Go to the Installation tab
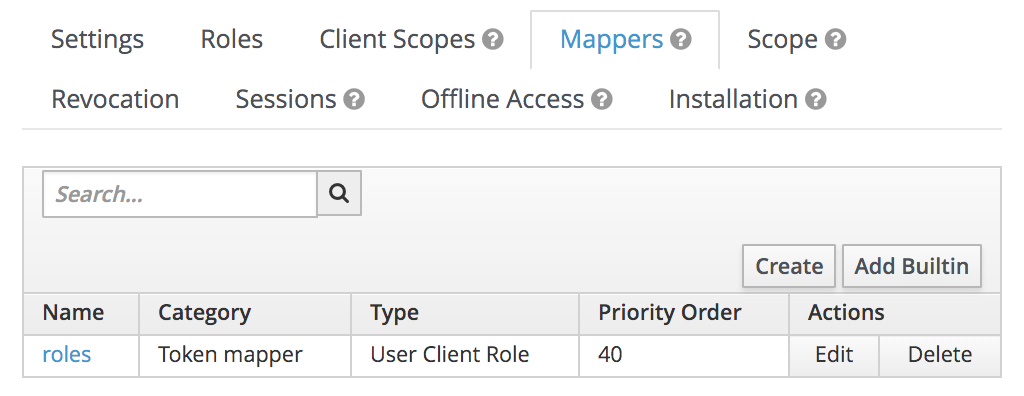This screenshot has height=396, width=1024. pyautogui.click(x=733, y=100)
